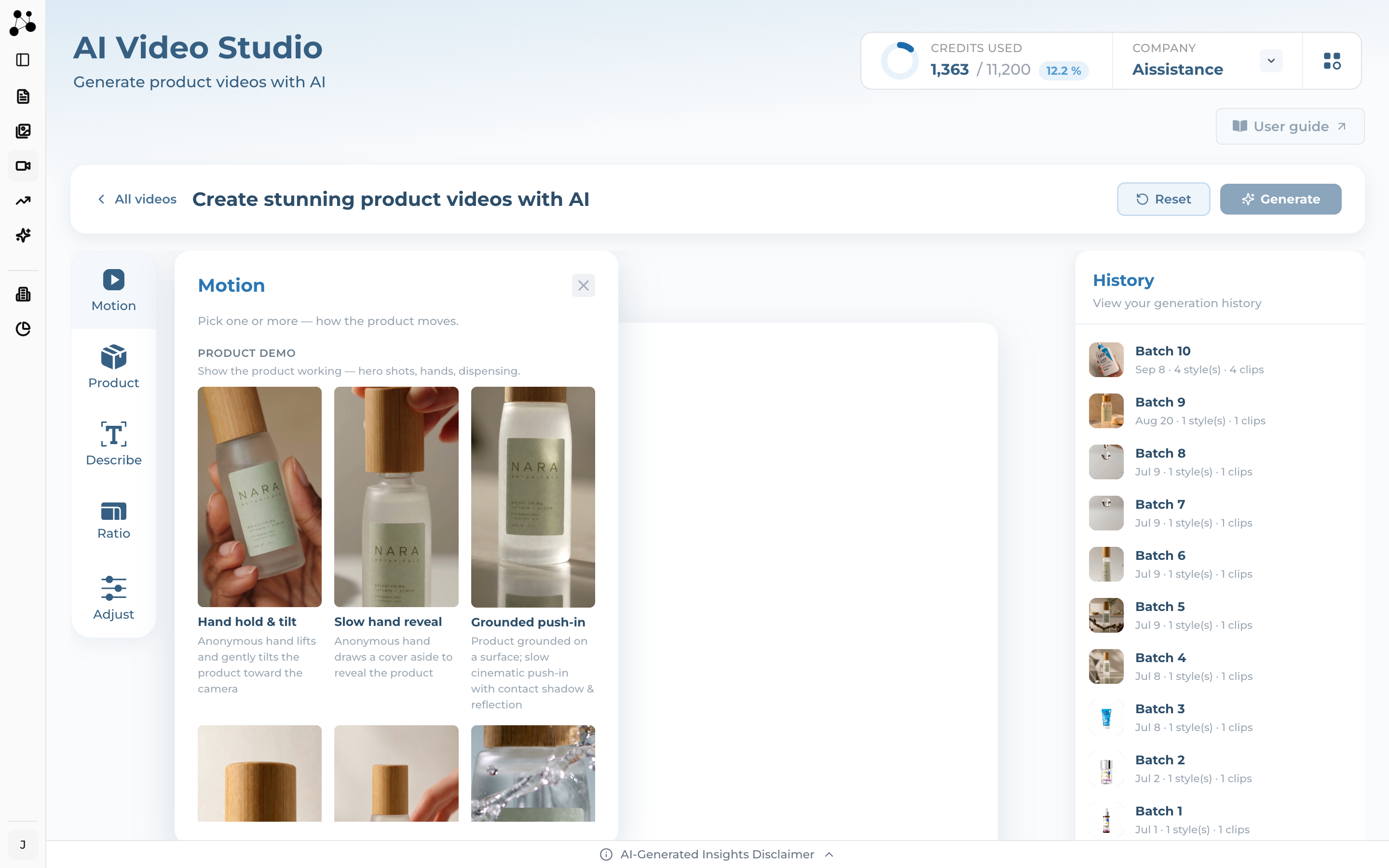Expand AI-Generated Insights Disclaimer chevron
This screenshot has height=868, width=1389.
(x=829, y=854)
